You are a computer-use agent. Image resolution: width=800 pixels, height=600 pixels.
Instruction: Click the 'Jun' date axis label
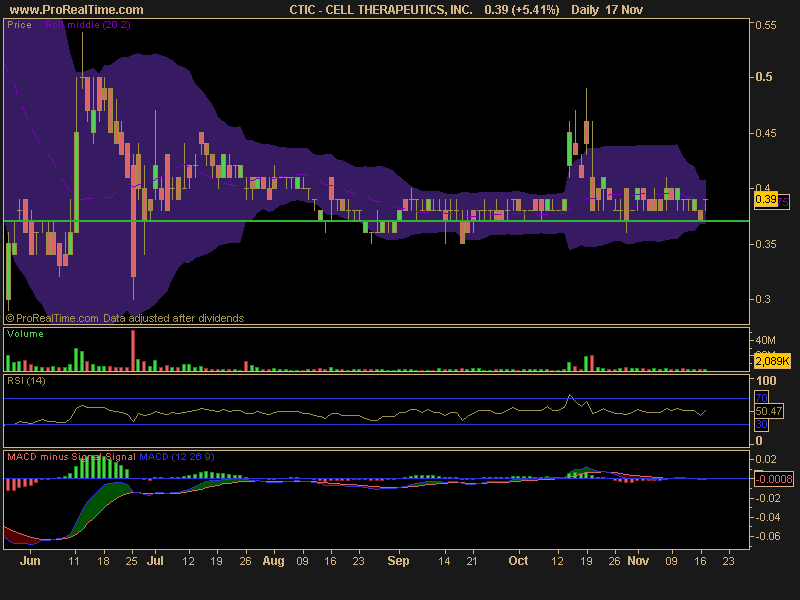30,561
